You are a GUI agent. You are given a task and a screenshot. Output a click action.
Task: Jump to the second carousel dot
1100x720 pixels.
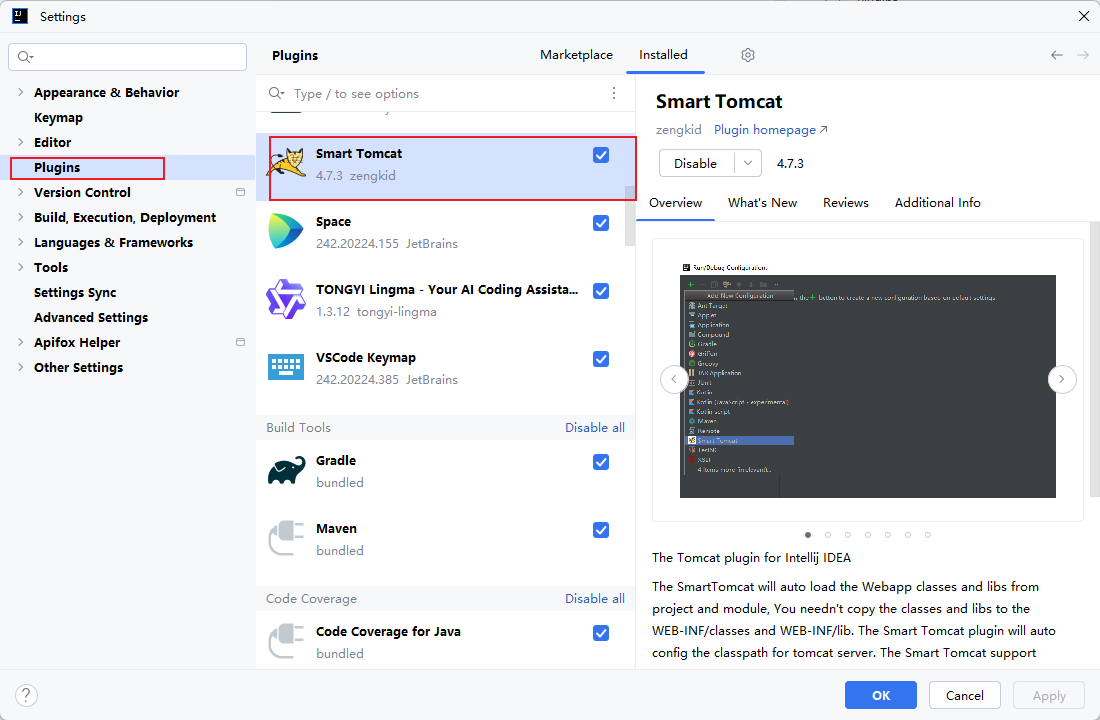tap(828, 535)
